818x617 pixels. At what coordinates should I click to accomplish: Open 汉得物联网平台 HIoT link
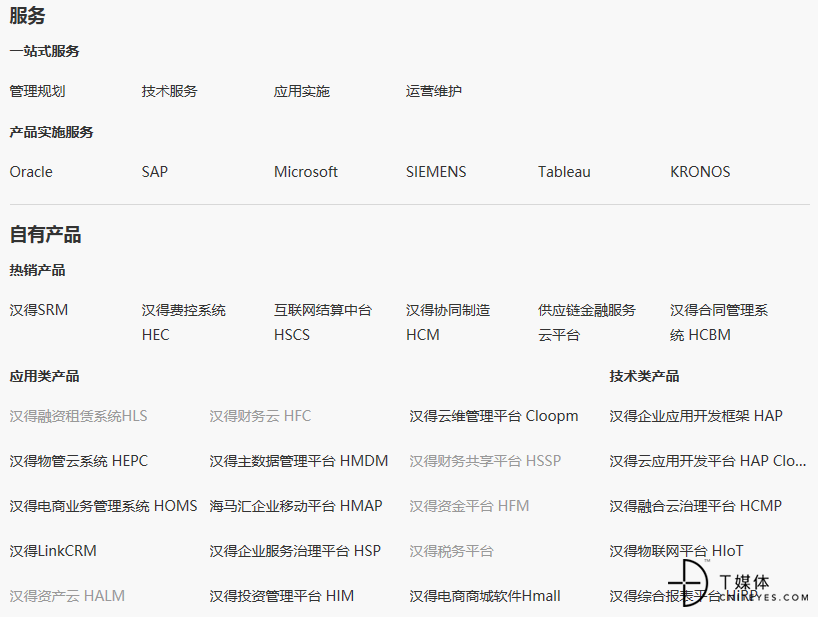click(676, 551)
